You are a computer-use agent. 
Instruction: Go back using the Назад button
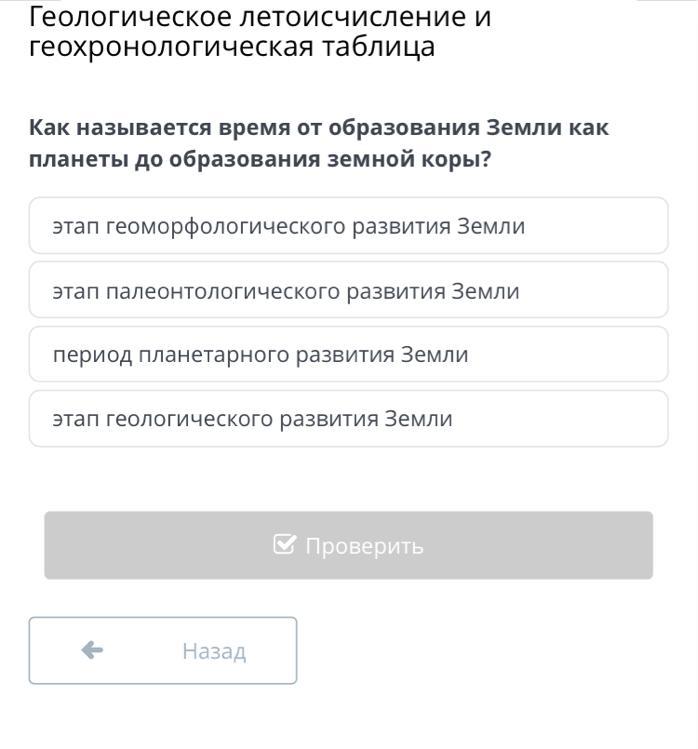[163, 651]
